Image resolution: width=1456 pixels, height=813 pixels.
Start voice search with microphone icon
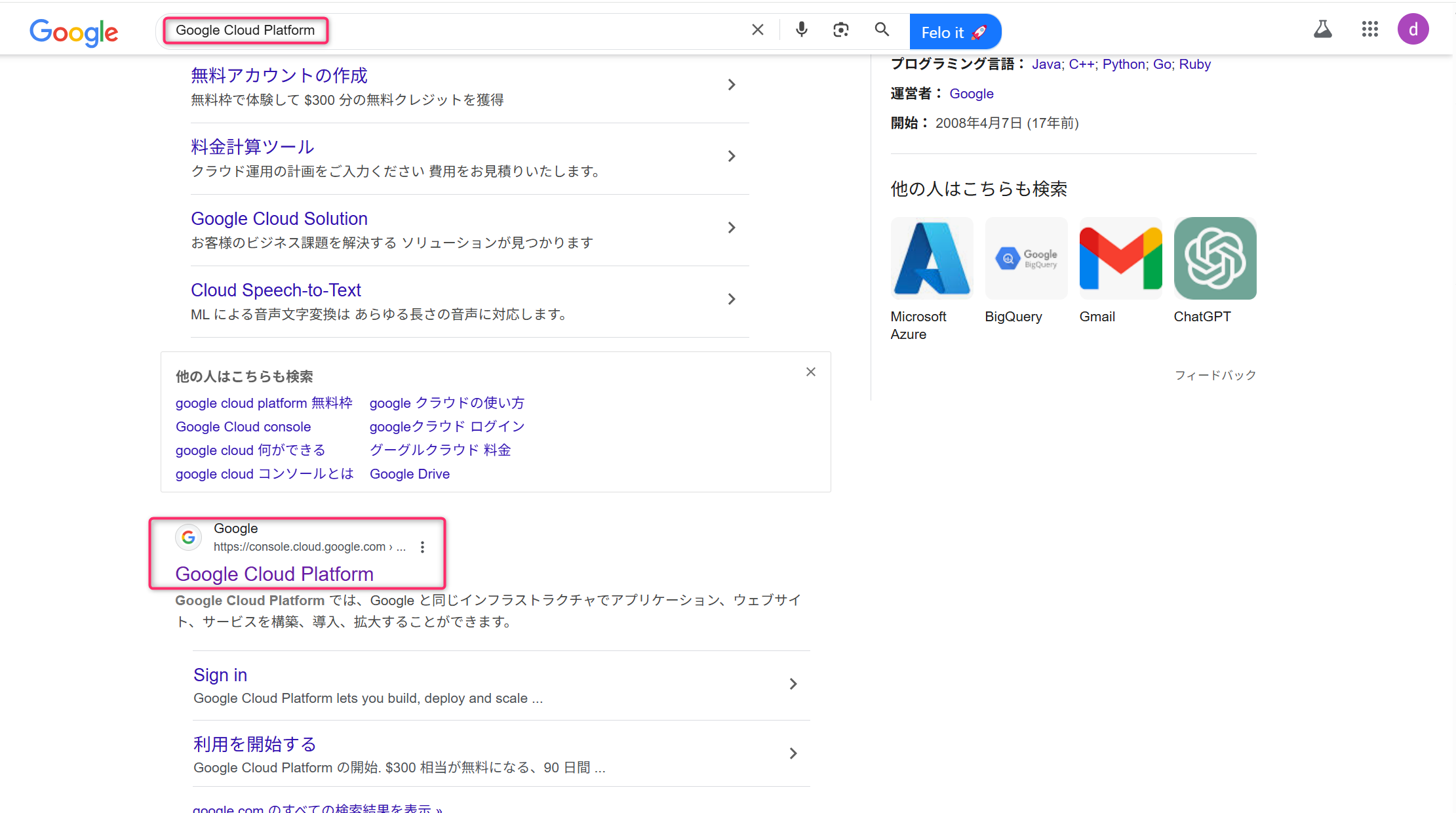(801, 30)
